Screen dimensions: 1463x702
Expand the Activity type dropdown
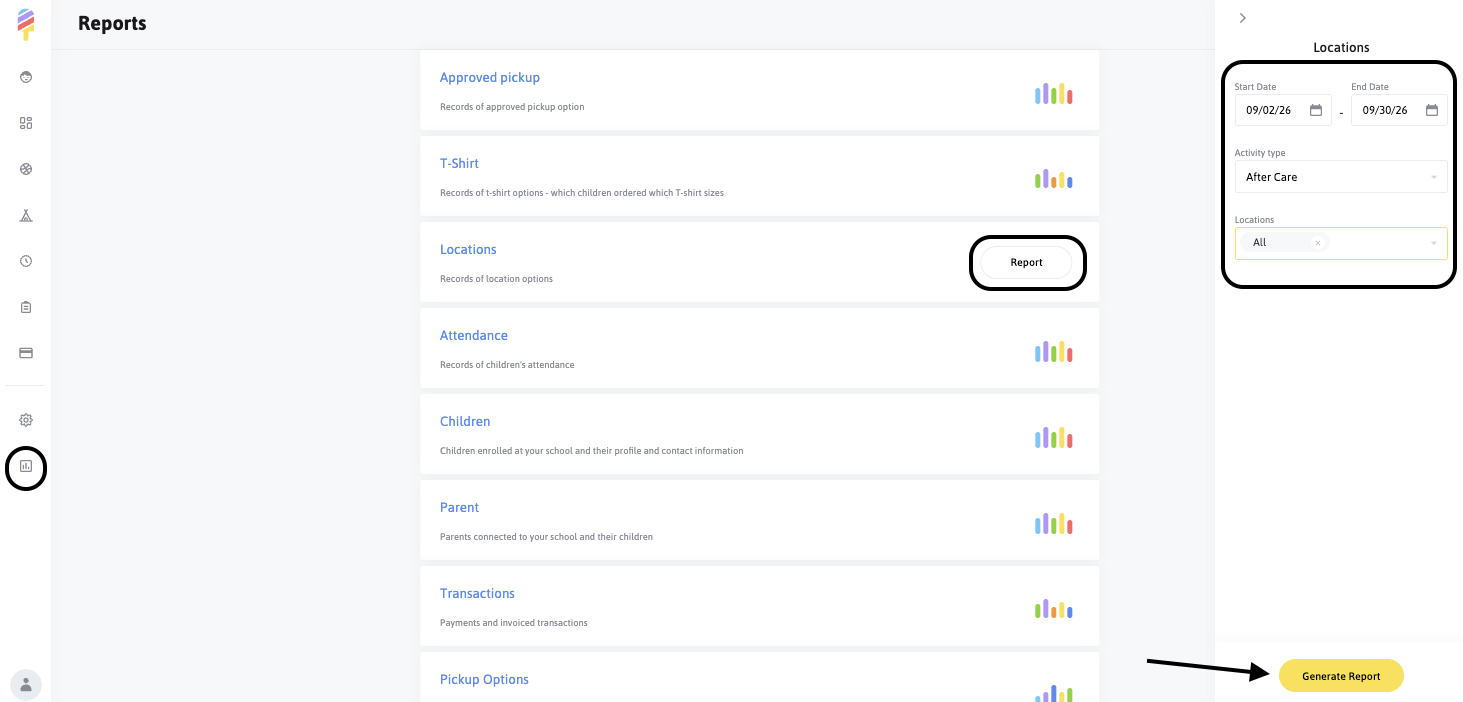pyautogui.click(x=1341, y=177)
